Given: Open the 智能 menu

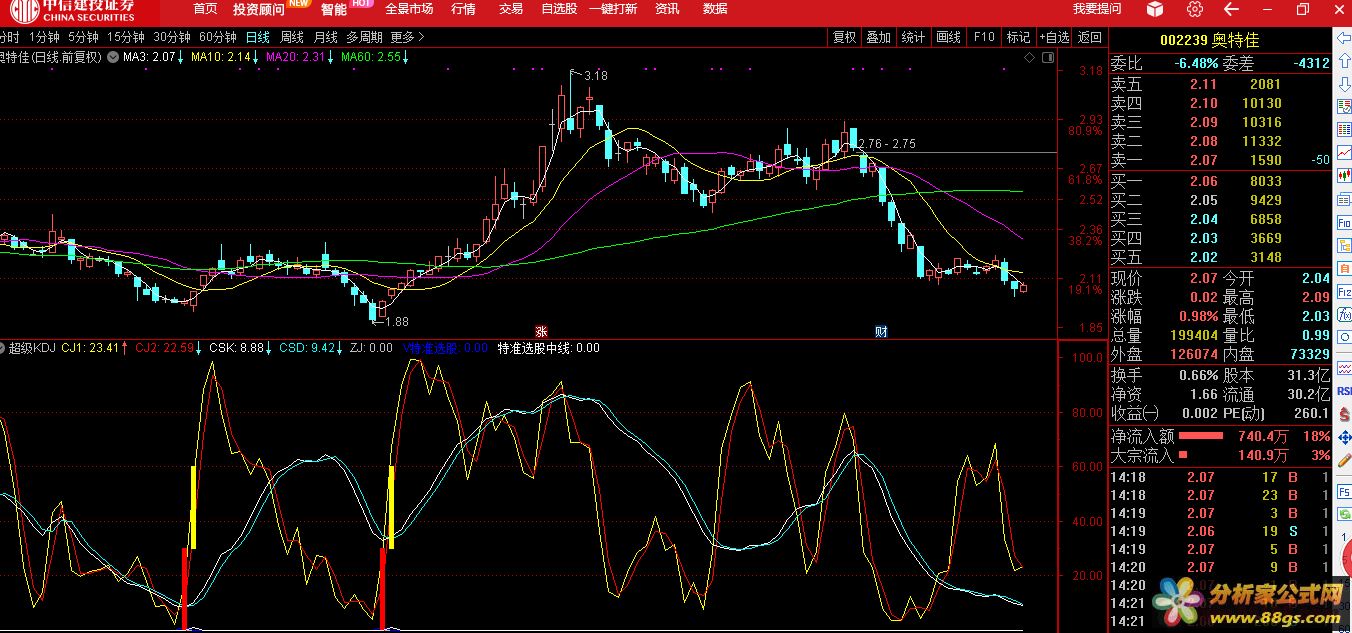Looking at the screenshot, I should click(334, 9).
